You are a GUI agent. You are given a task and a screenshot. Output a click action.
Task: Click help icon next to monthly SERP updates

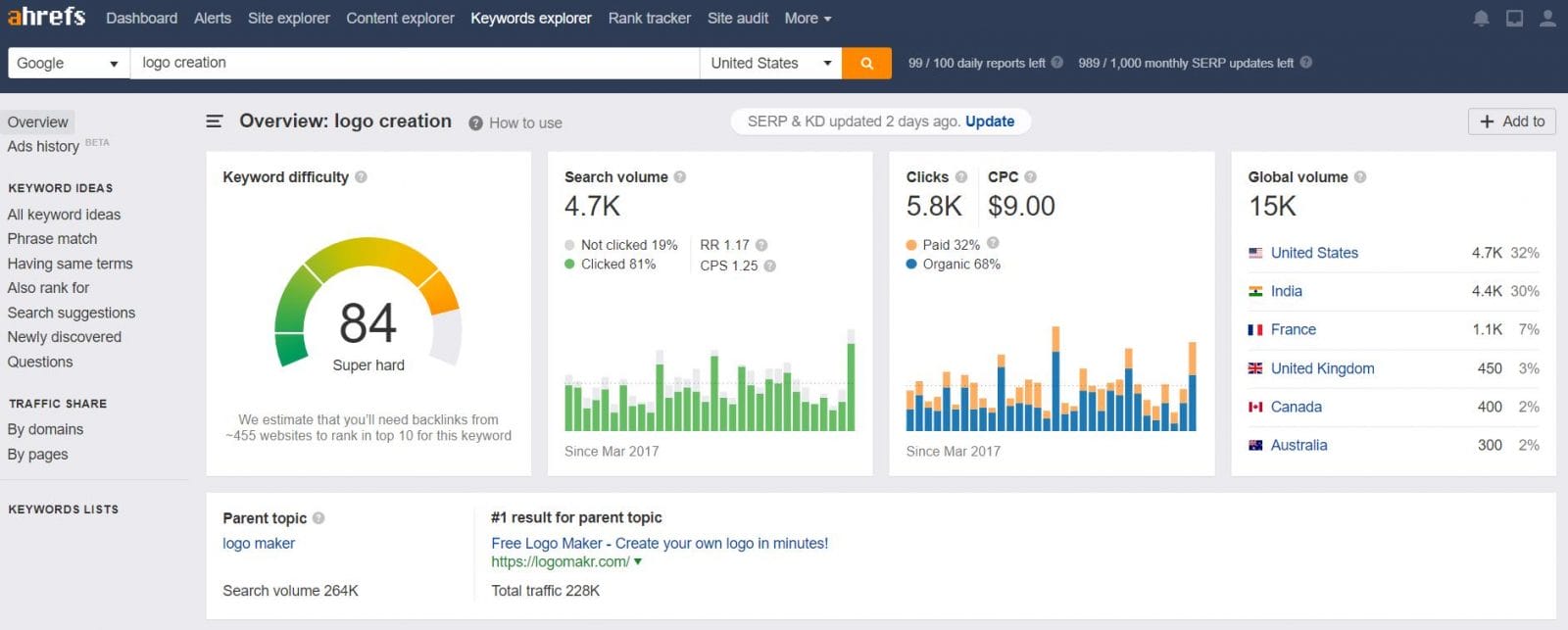point(1305,63)
